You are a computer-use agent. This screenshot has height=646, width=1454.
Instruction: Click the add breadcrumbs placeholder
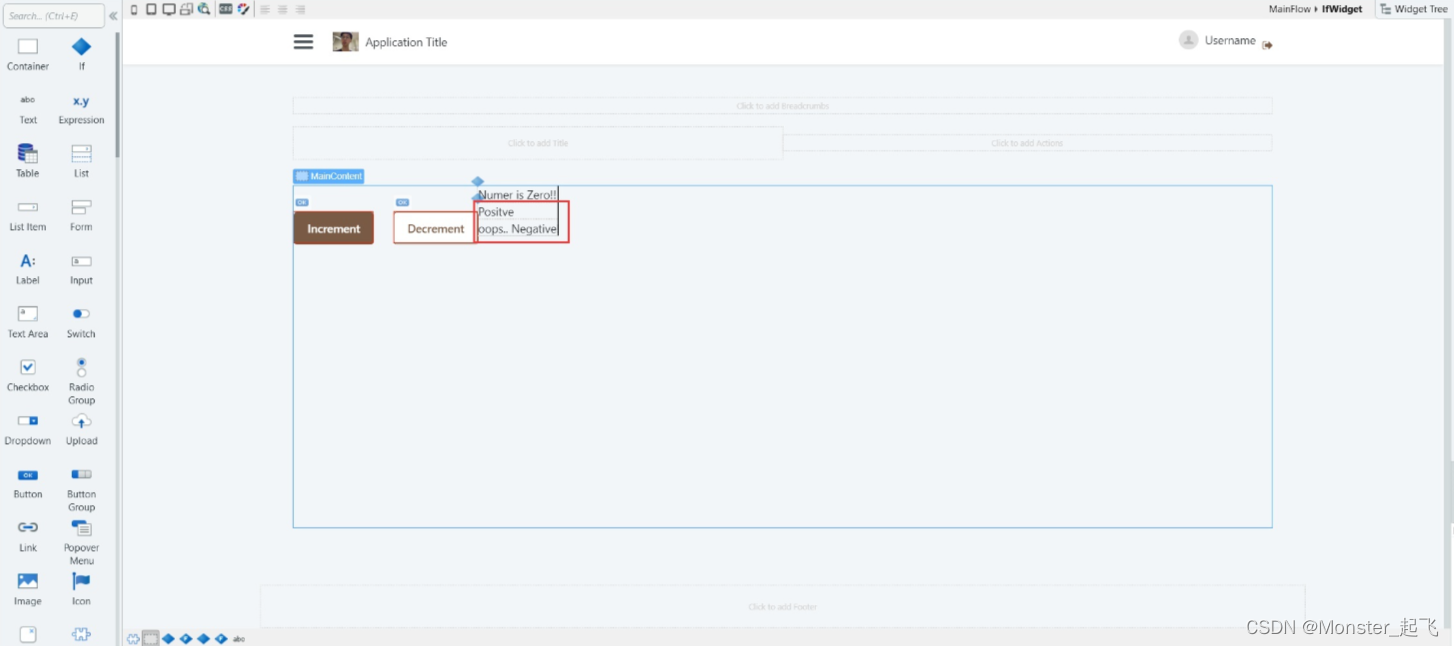[x=782, y=106]
